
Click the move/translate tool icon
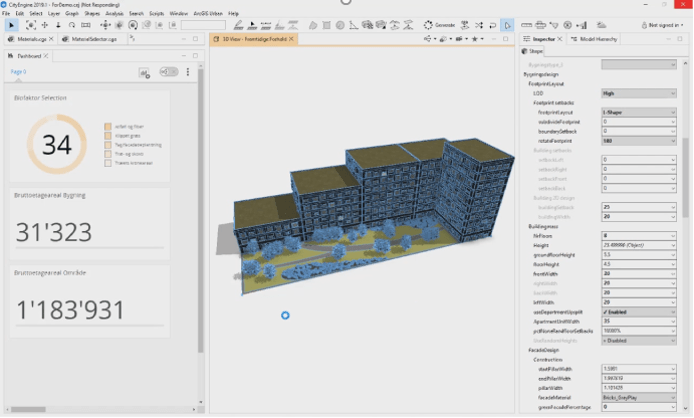click(44, 24)
